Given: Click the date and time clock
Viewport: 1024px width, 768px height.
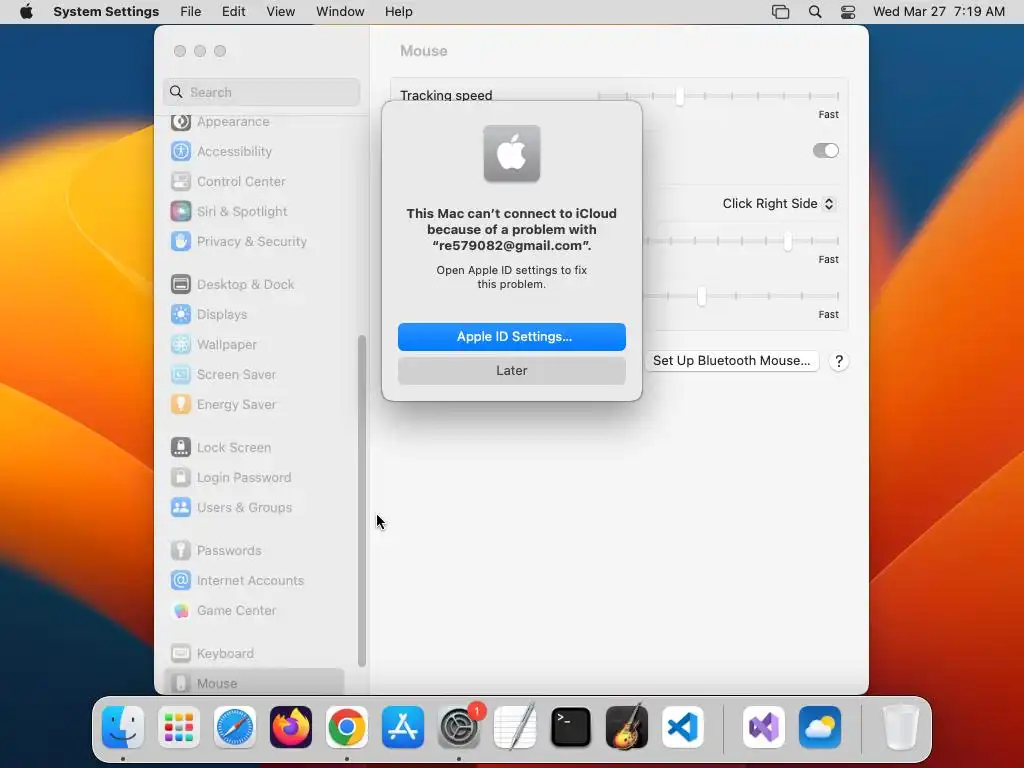Looking at the screenshot, I should click(x=938, y=12).
